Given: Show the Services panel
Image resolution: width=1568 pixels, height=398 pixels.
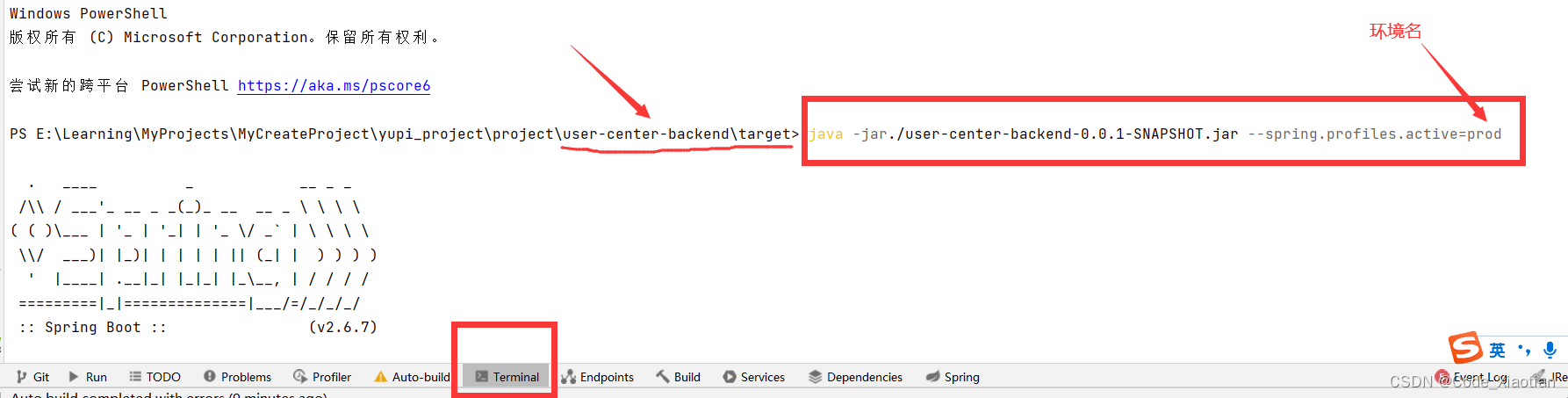Looking at the screenshot, I should click(x=754, y=377).
